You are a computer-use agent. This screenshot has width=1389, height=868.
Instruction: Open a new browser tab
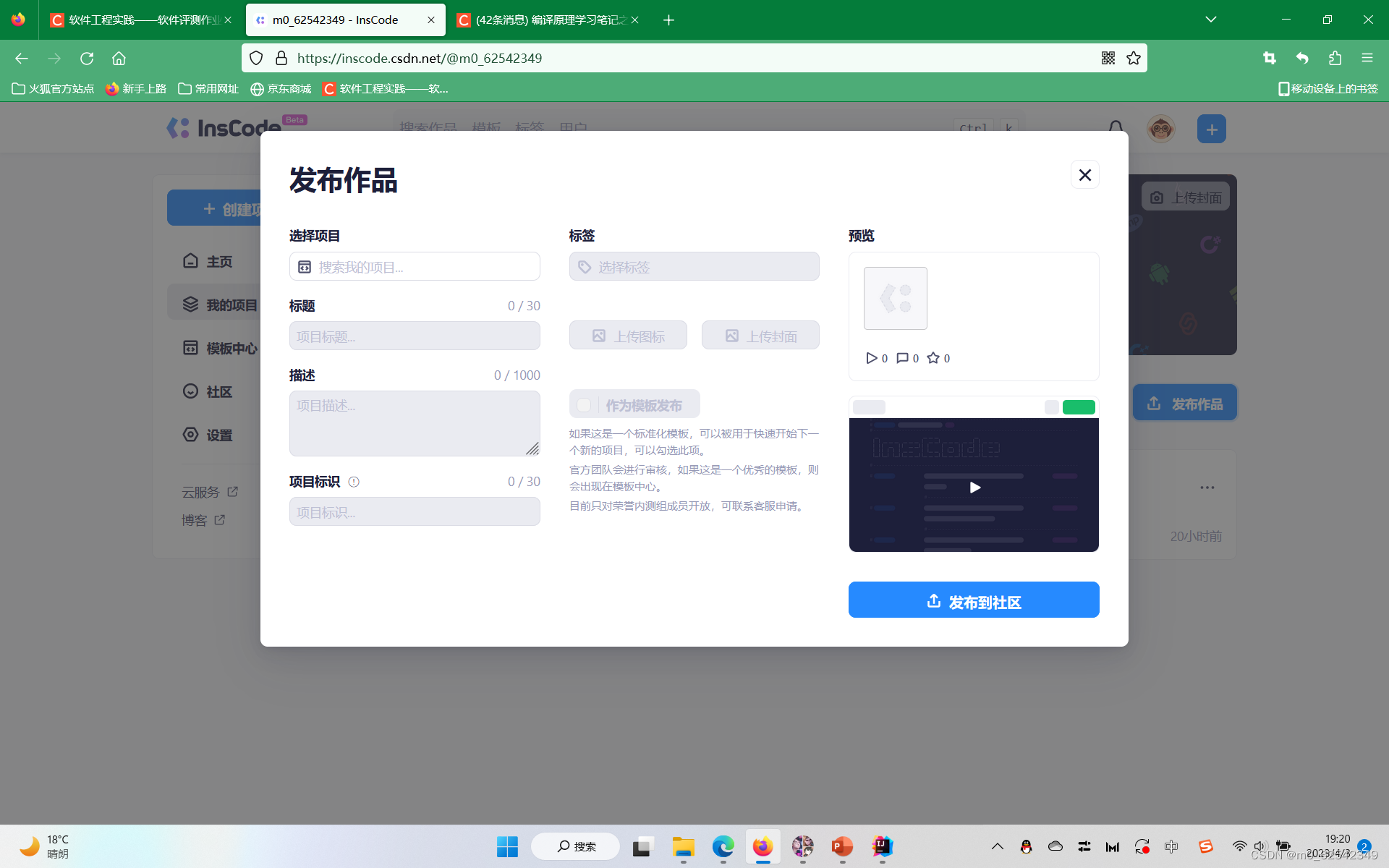[x=668, y=20]
